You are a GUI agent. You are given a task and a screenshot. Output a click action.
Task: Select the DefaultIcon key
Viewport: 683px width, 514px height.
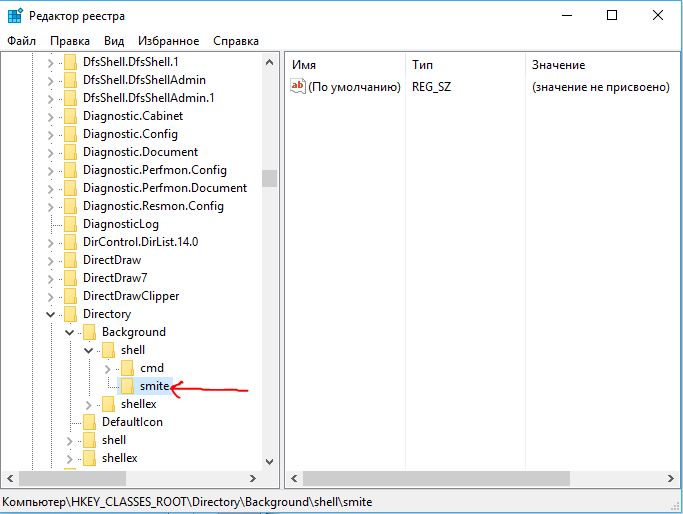pos(132,422)
